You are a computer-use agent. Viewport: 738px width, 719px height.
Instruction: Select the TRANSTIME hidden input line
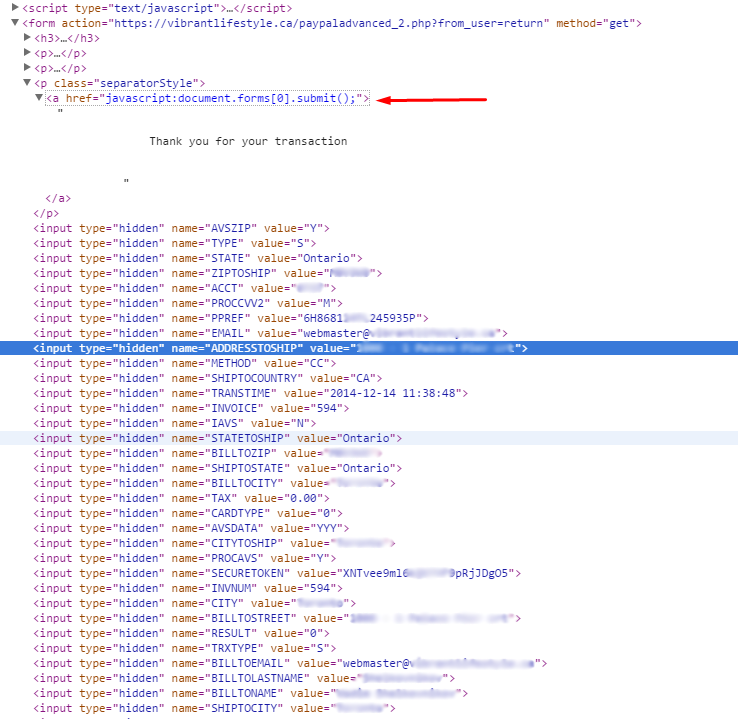coord(250,393)
